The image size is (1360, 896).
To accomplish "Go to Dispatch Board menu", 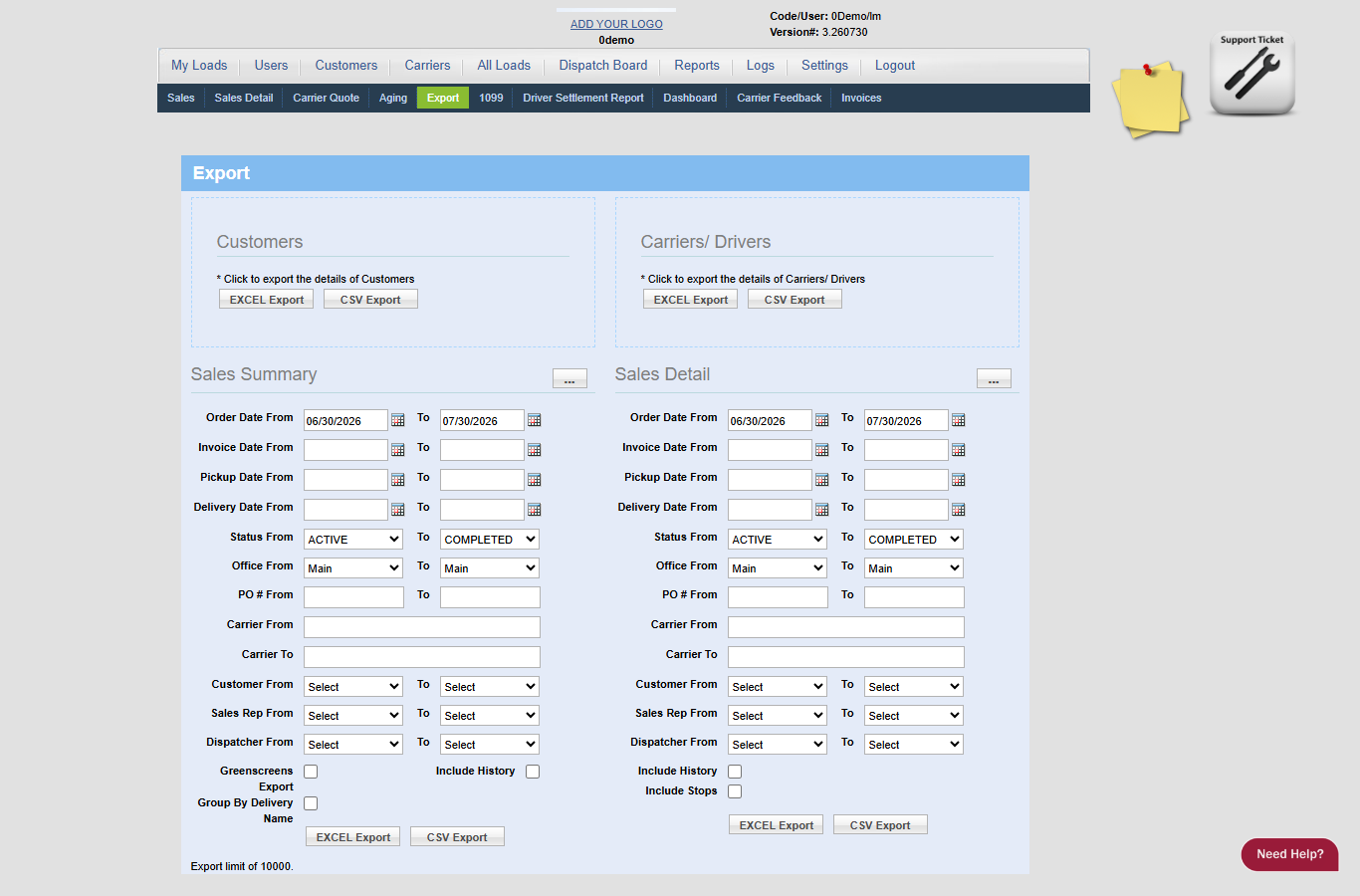I will [603, 66].
